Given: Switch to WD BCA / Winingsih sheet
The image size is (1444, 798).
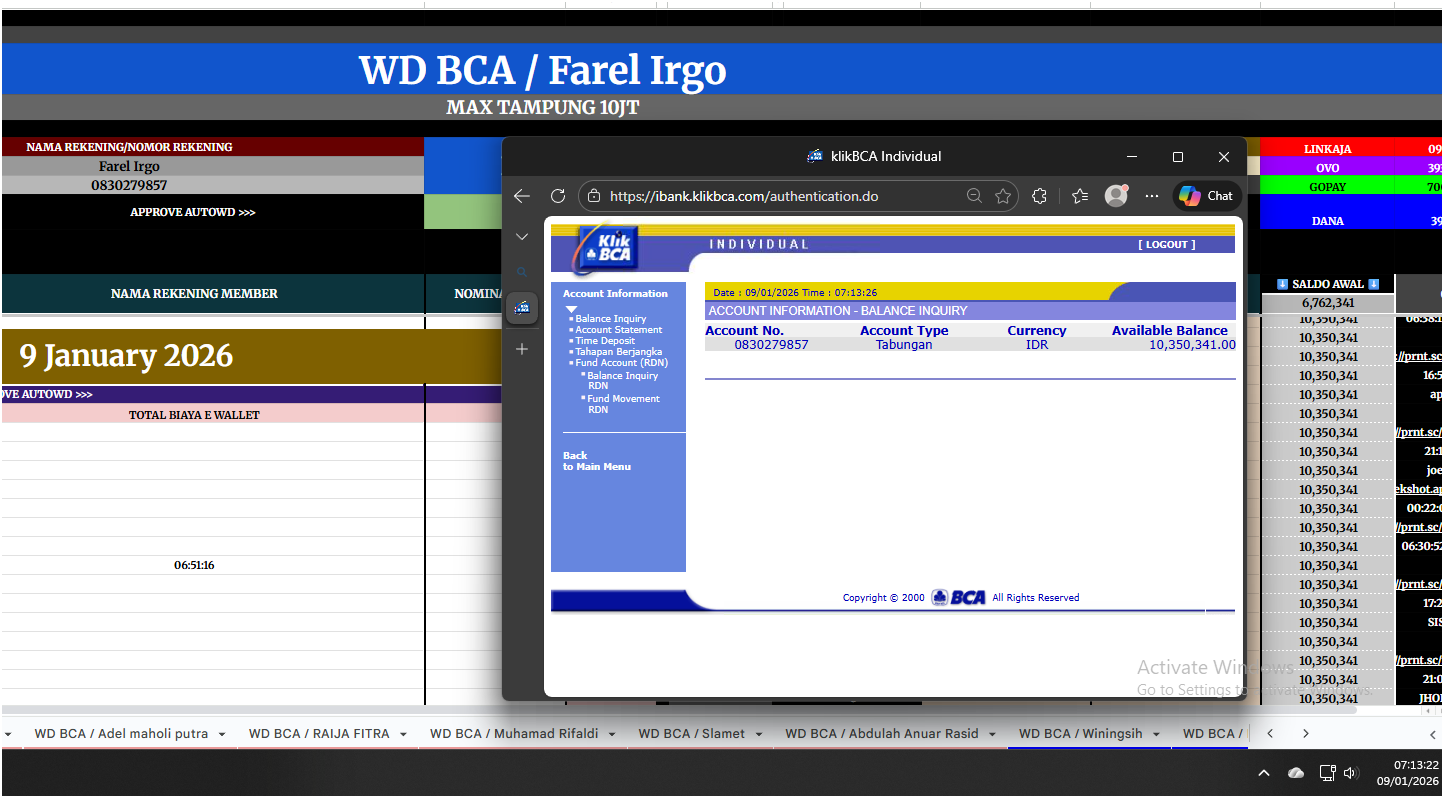Looking at the screenshot, I should (1080, 734).
